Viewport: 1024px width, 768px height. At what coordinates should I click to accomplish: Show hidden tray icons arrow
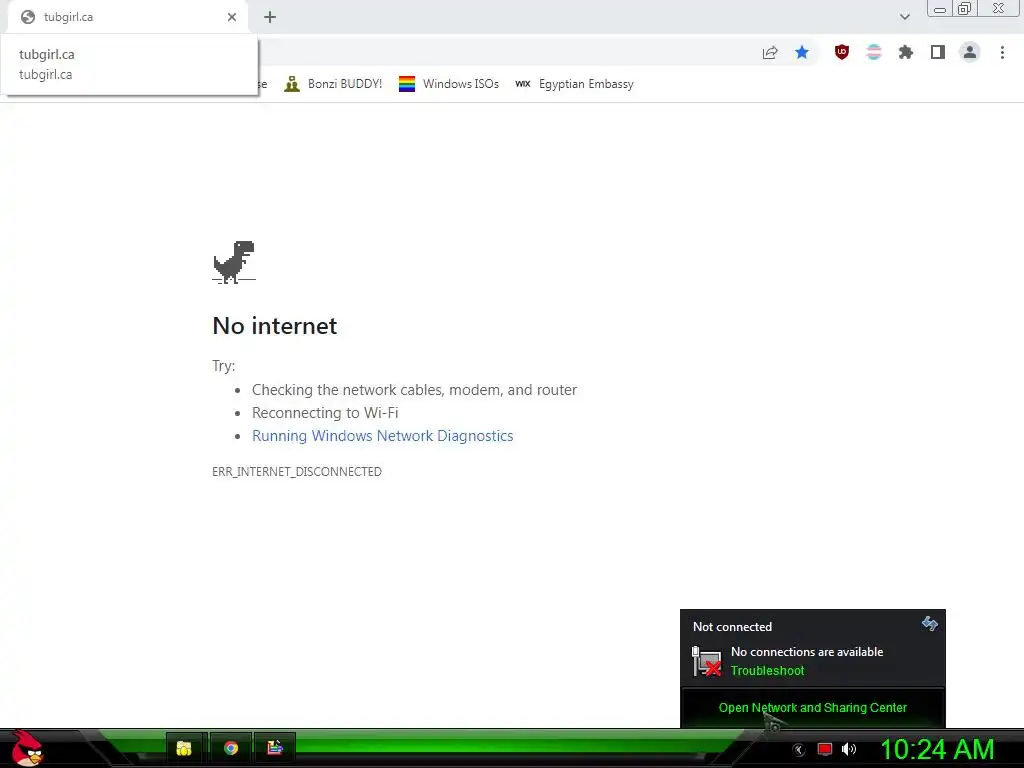coord(798,750)
